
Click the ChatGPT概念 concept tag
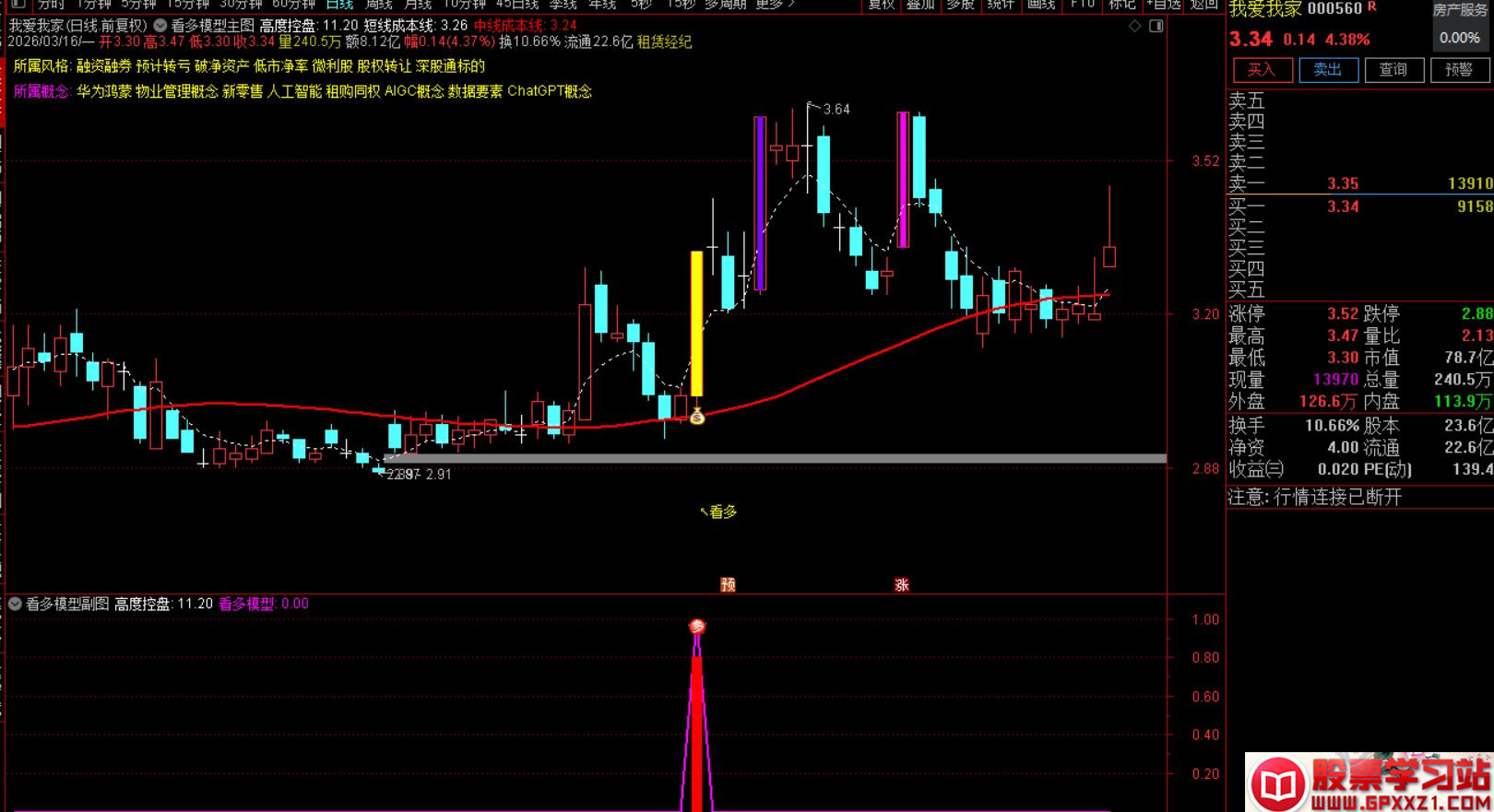(x=550, y=91)
